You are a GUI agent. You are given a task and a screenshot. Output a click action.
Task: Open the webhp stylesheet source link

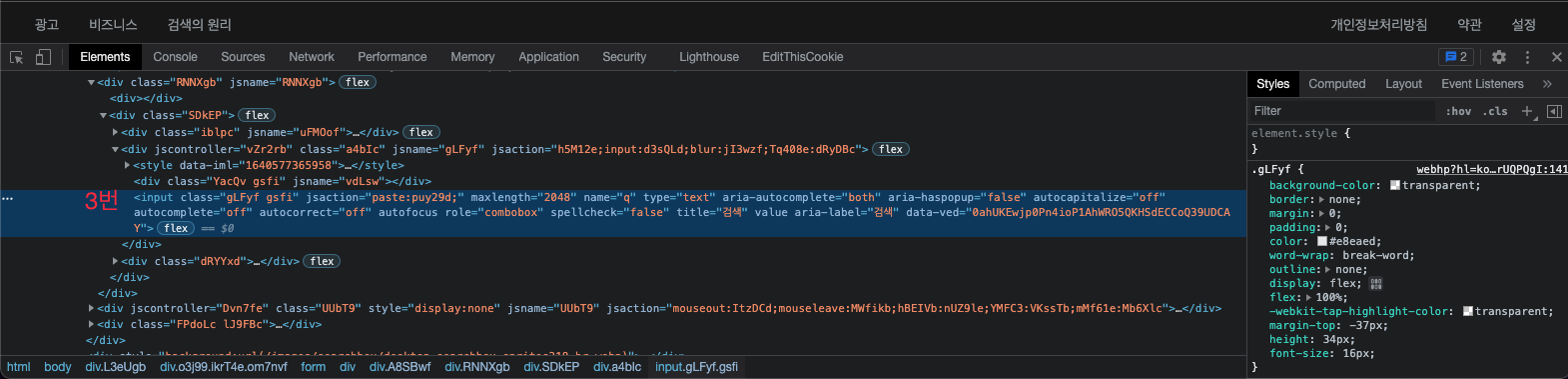[x=1491, y=169]
